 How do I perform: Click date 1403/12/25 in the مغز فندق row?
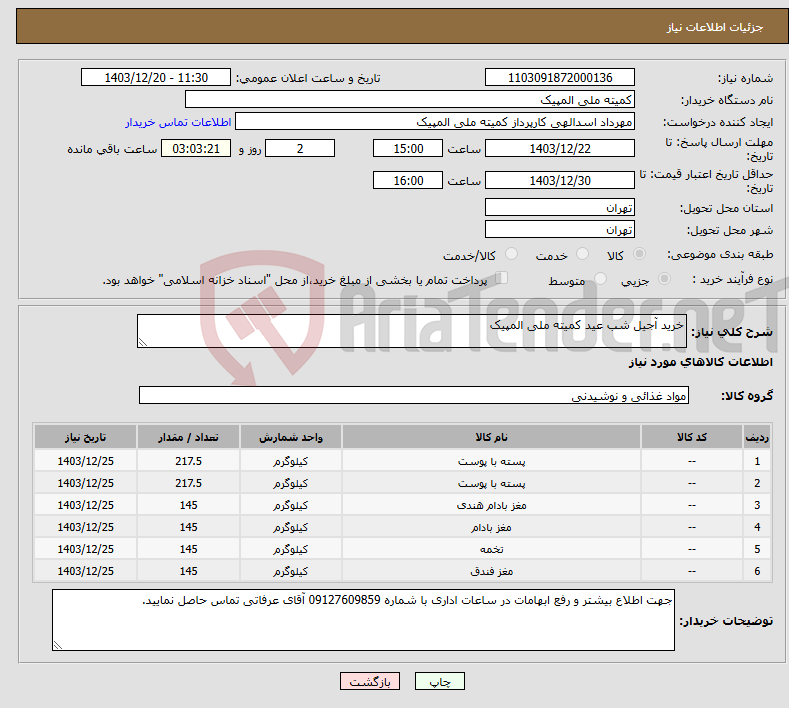[x=86, y=571]
